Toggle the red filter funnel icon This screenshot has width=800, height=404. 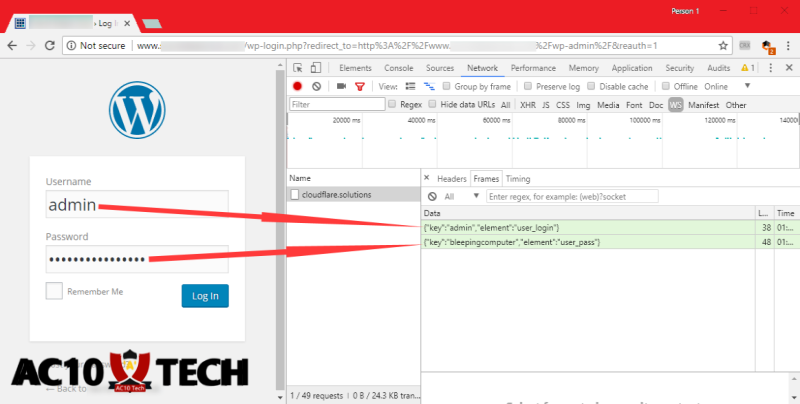[360, 87]
